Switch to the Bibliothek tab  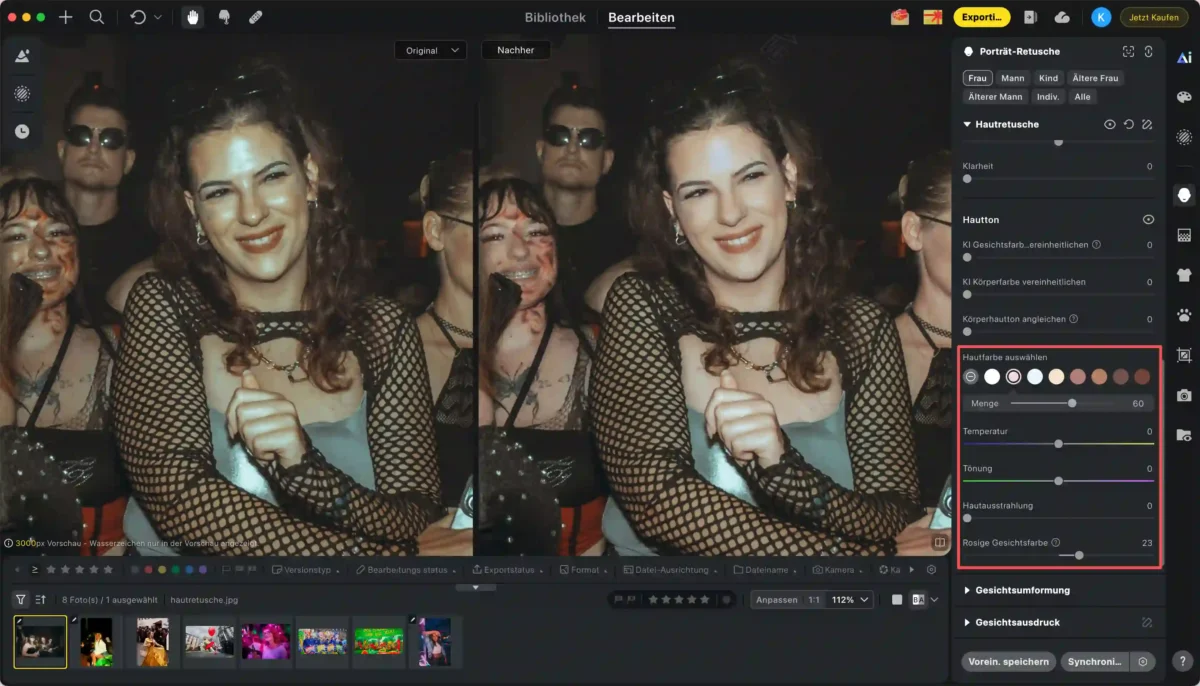coord(555,17)
